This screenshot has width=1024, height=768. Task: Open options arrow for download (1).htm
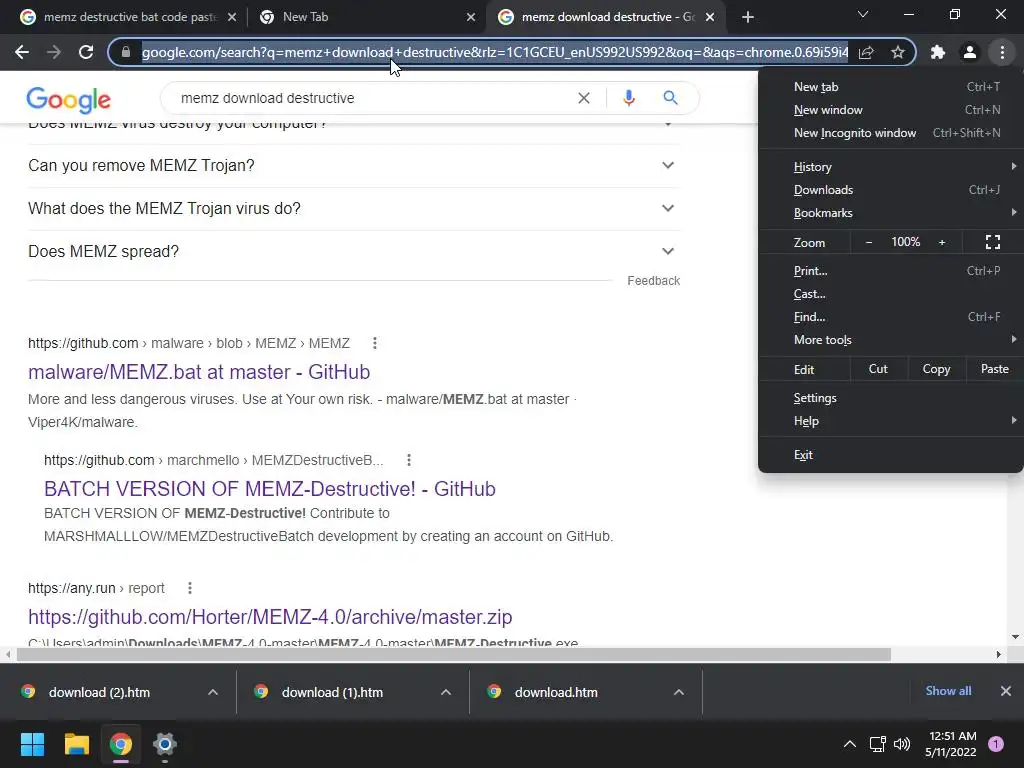(446, 692)
